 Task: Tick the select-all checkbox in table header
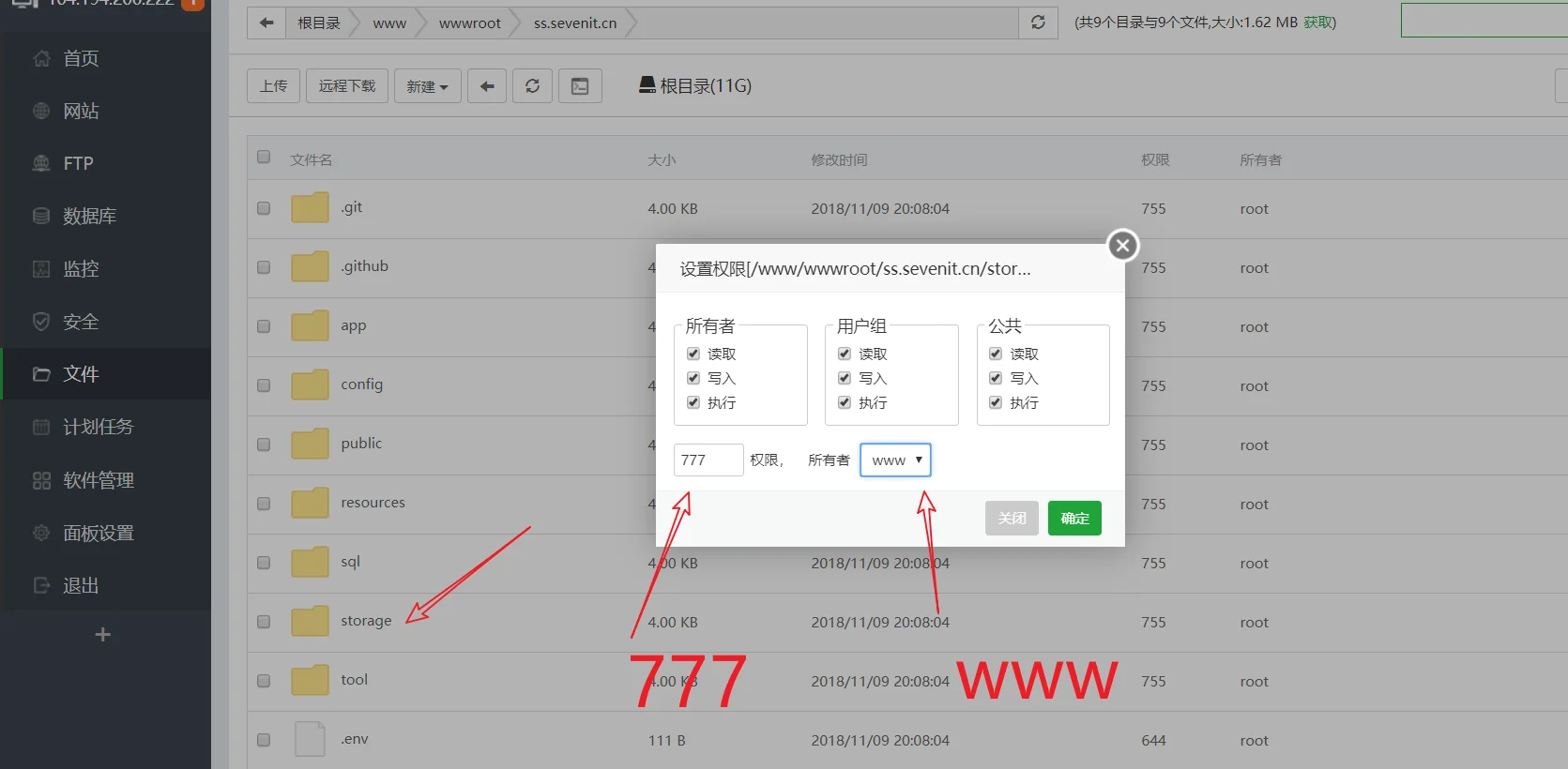(264, 157)
